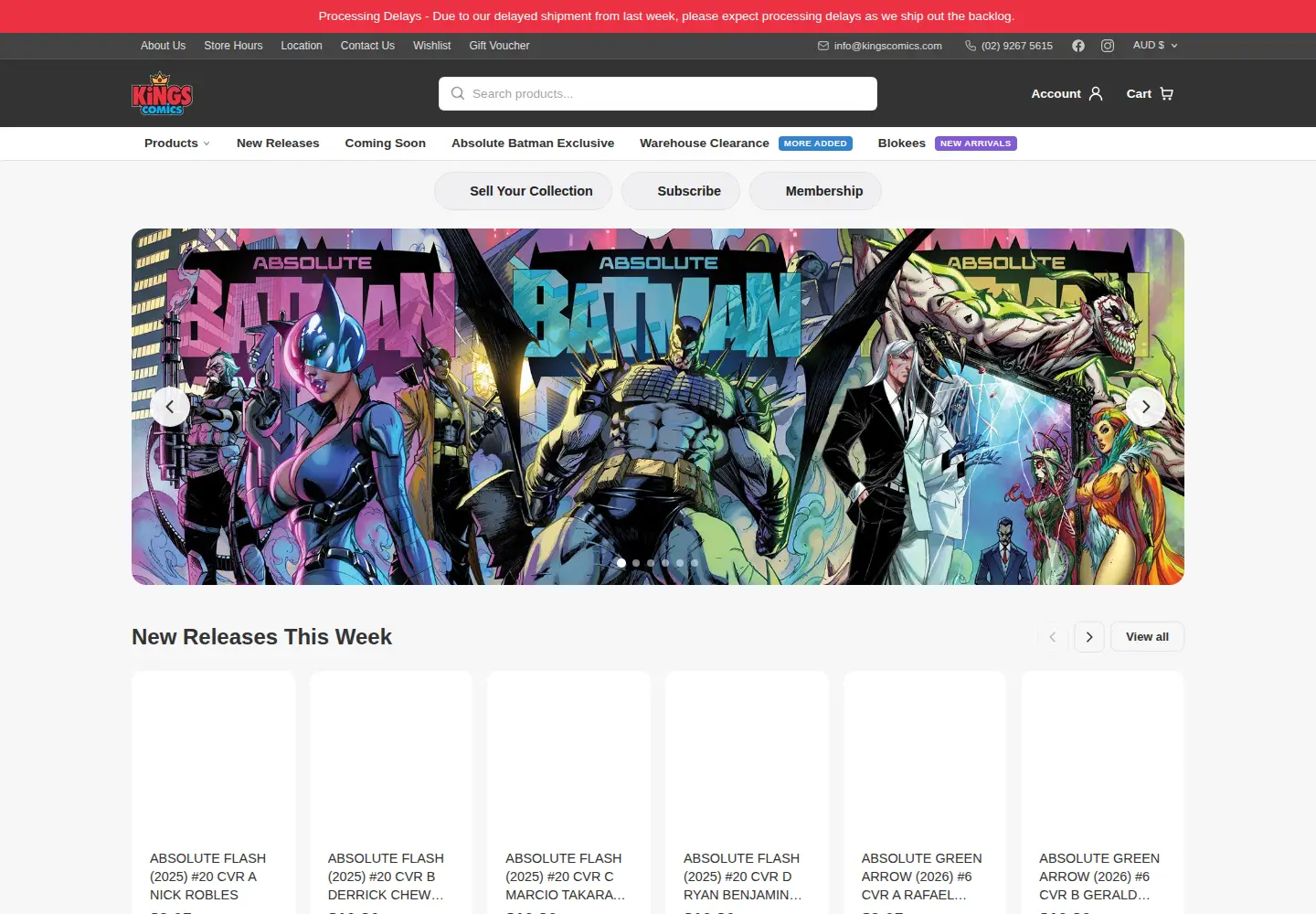Open Store Hours link
1316x914 pixels.
point(233,46)
